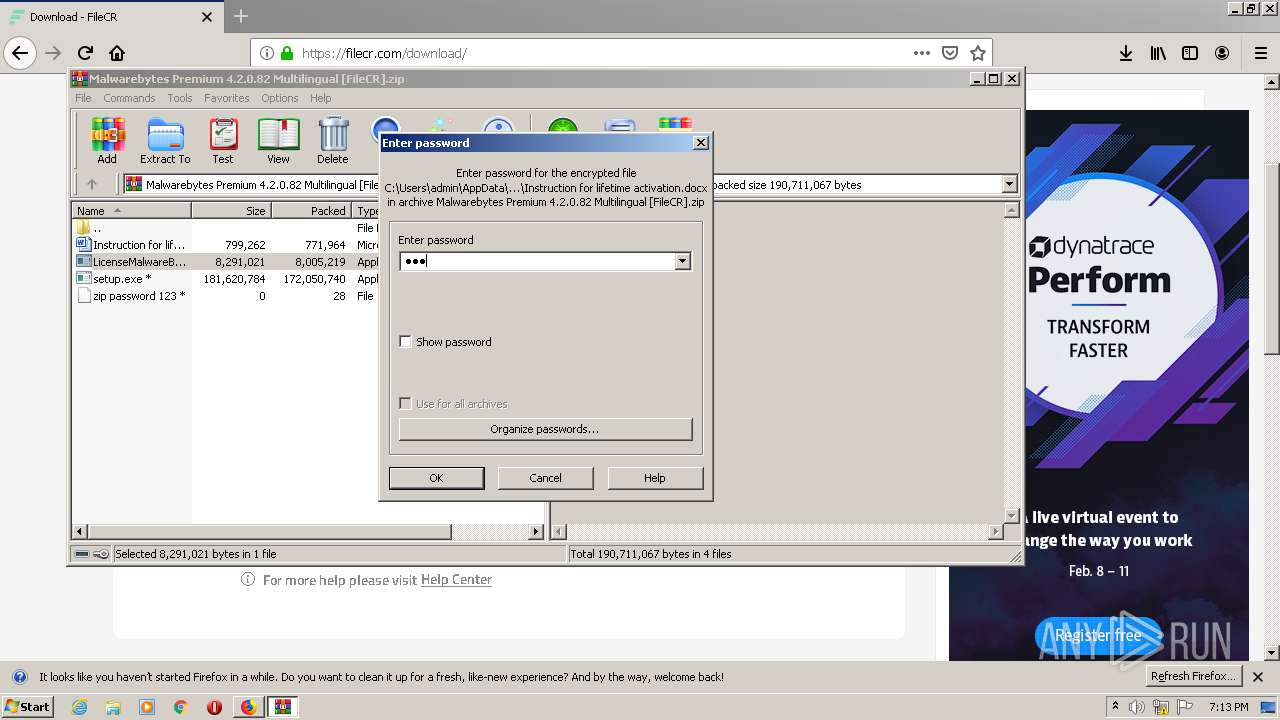Open Opera from the taskbar
The width and height of the screenshot is (1280, 720).
214,706
